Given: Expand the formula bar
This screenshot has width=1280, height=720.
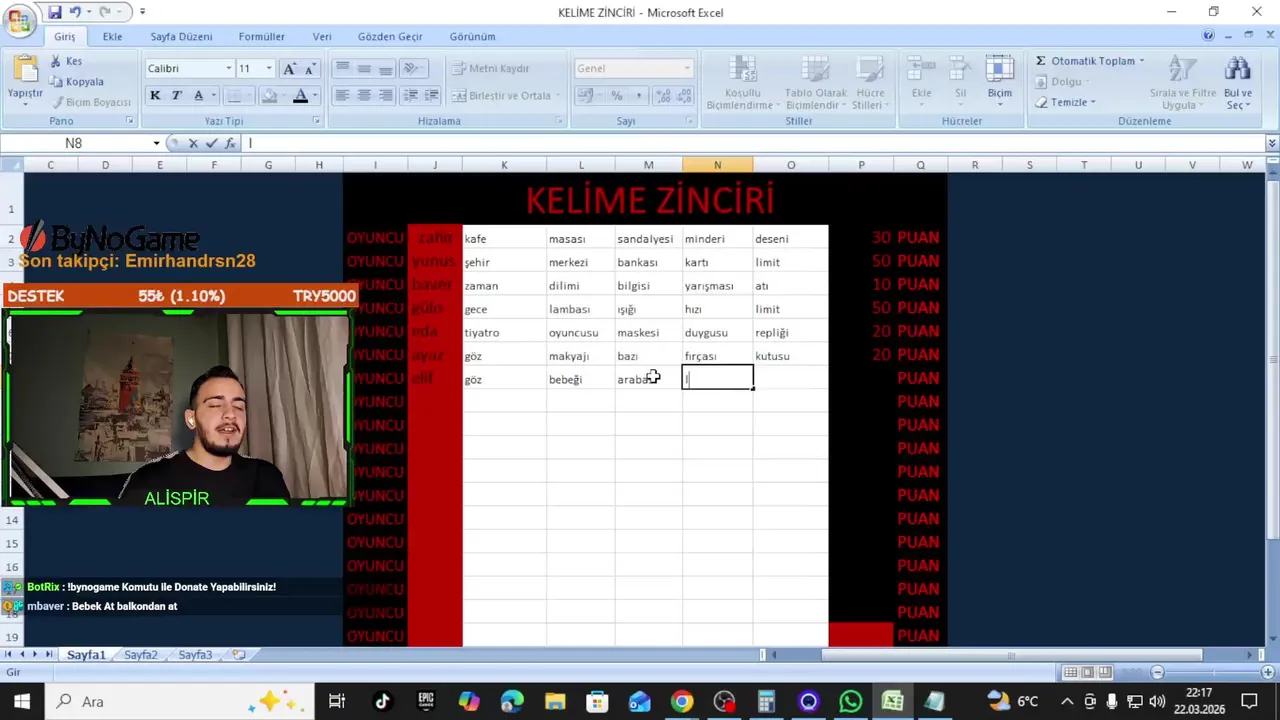Looking at the screenshot, I should 1271,143.
